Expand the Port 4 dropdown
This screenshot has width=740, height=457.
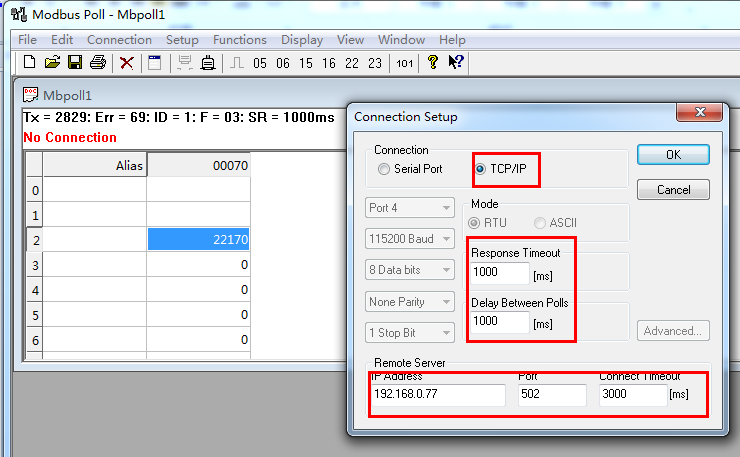point(411,208)
